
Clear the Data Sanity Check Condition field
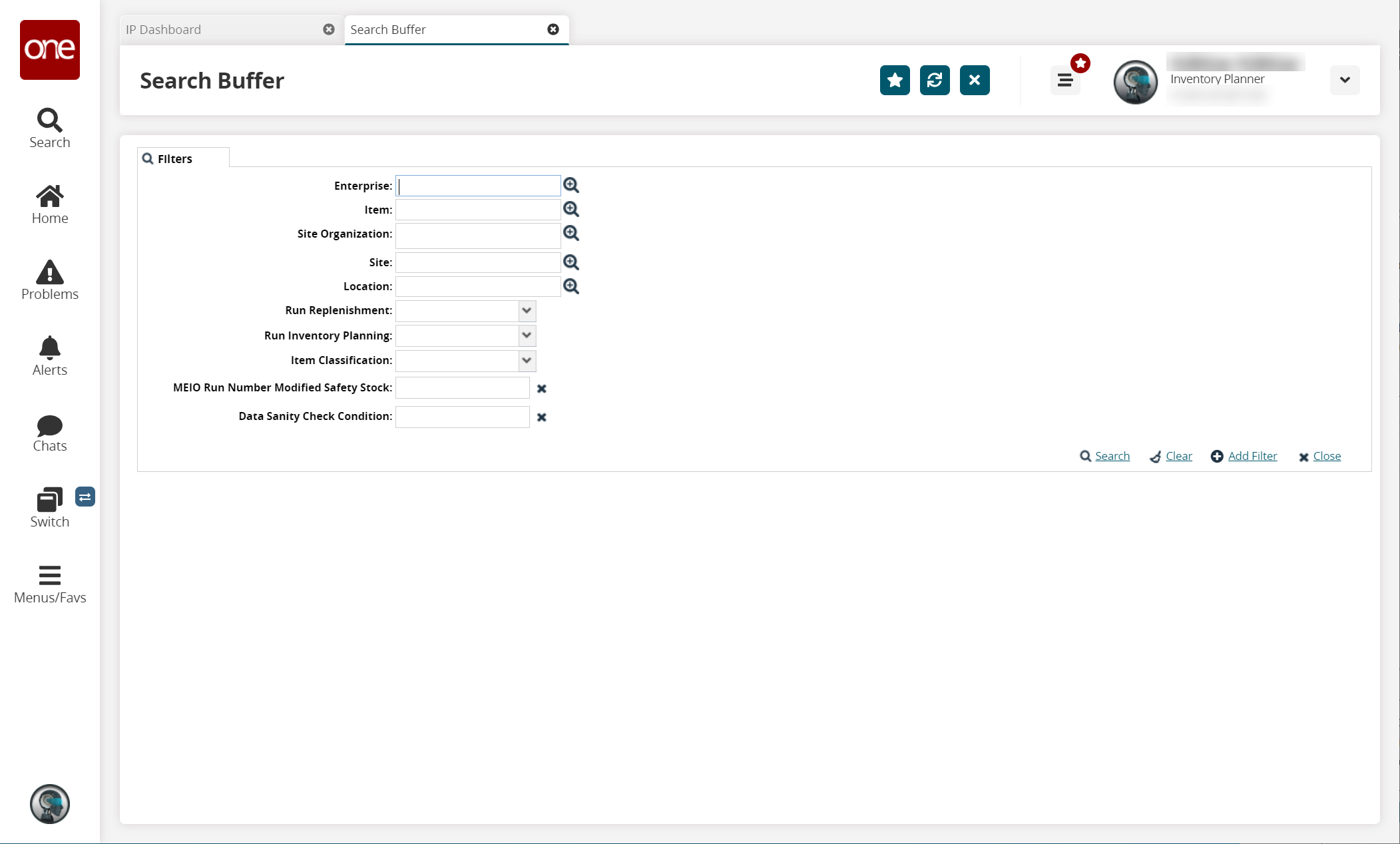pyautogui.click(x=542, y=416)
